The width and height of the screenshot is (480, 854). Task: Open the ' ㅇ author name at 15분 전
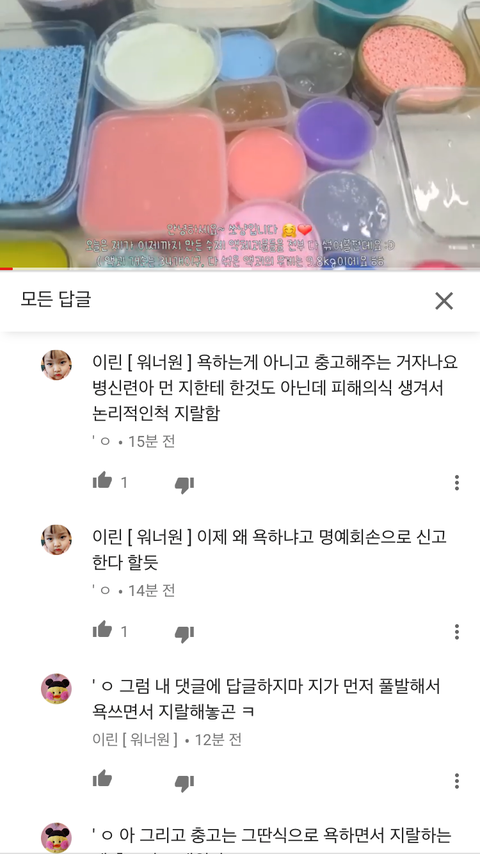click(101, 441)
